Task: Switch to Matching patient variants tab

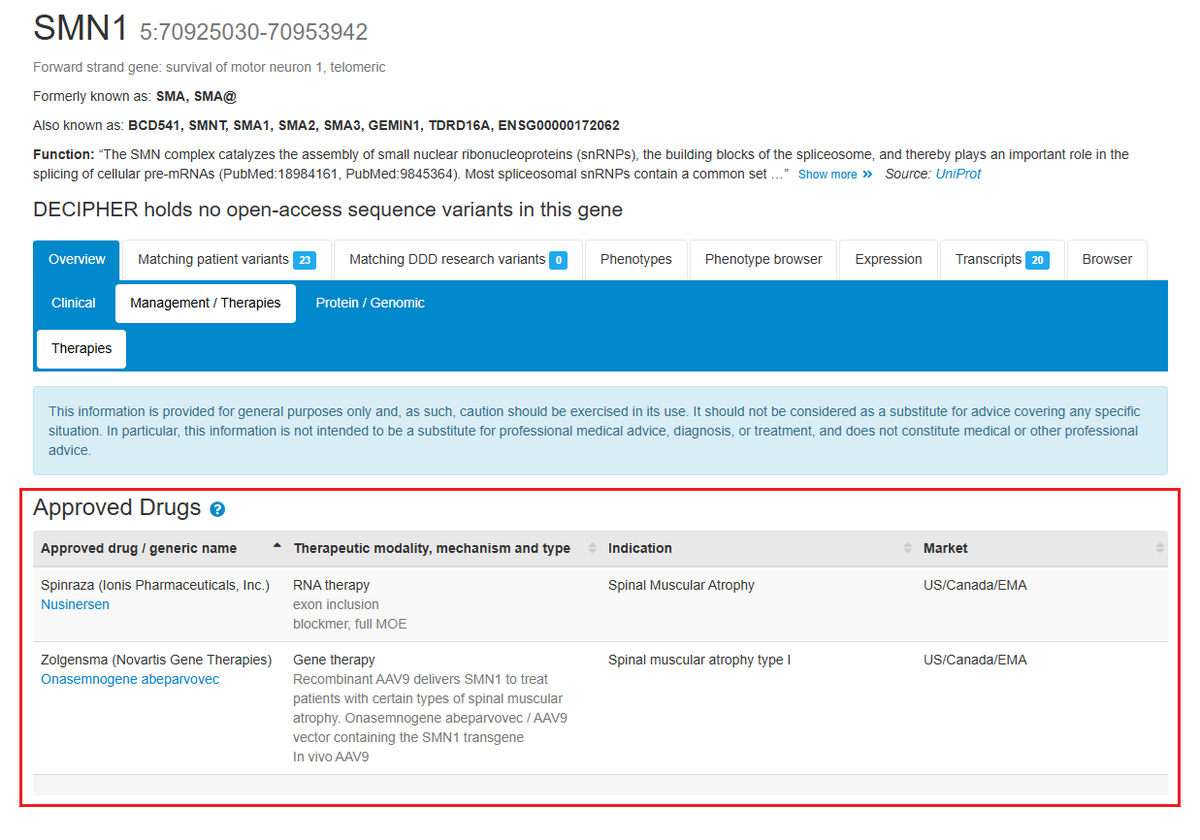Action: (x=226, y=260)
